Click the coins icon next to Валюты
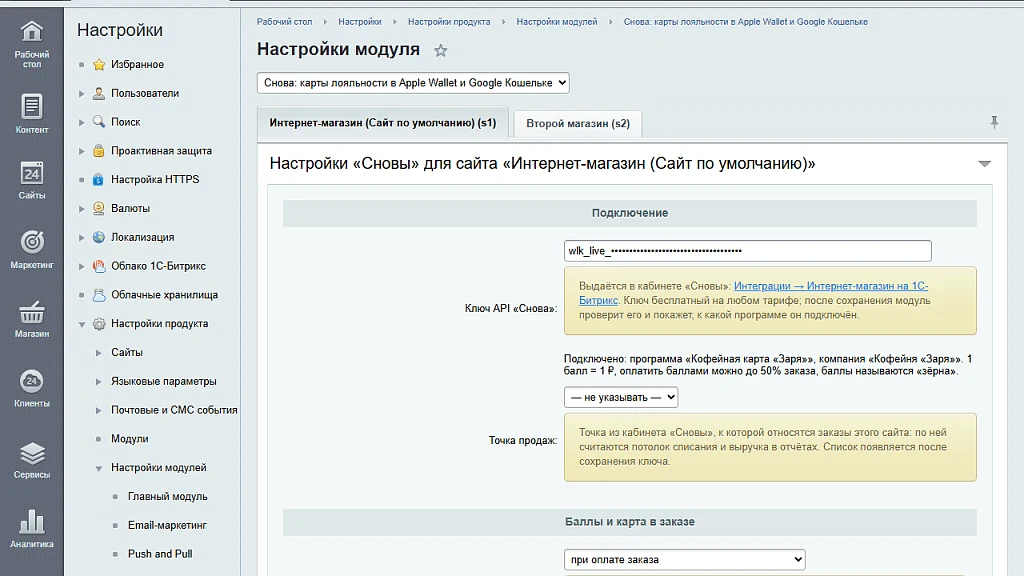Viewport: 1024px width, 576px height. click(99, 208)
